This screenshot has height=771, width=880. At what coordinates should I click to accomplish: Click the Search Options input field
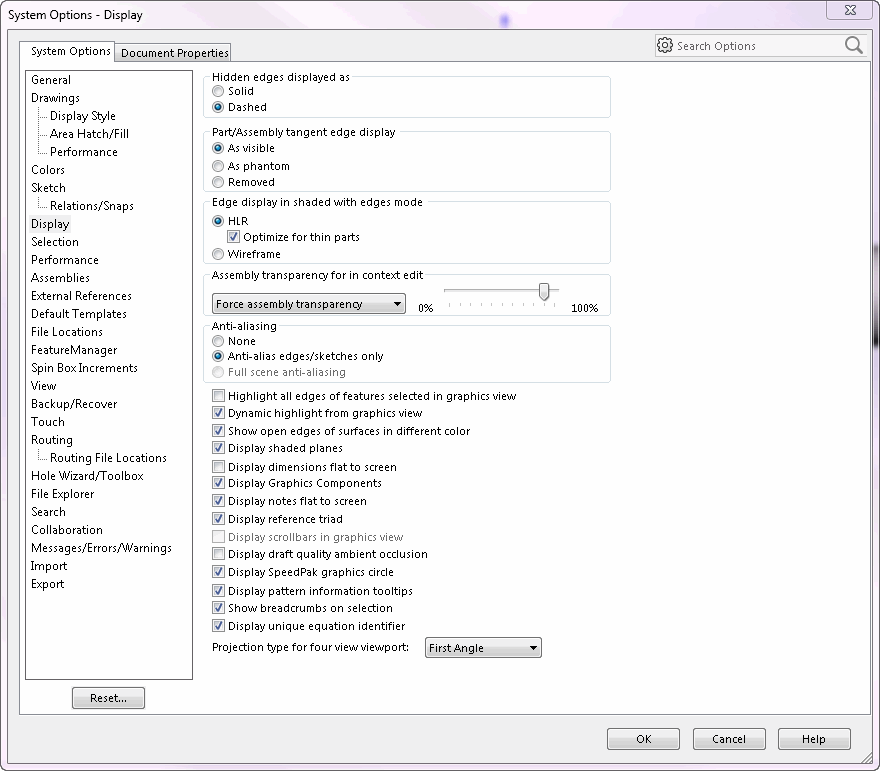click(759, 45)
